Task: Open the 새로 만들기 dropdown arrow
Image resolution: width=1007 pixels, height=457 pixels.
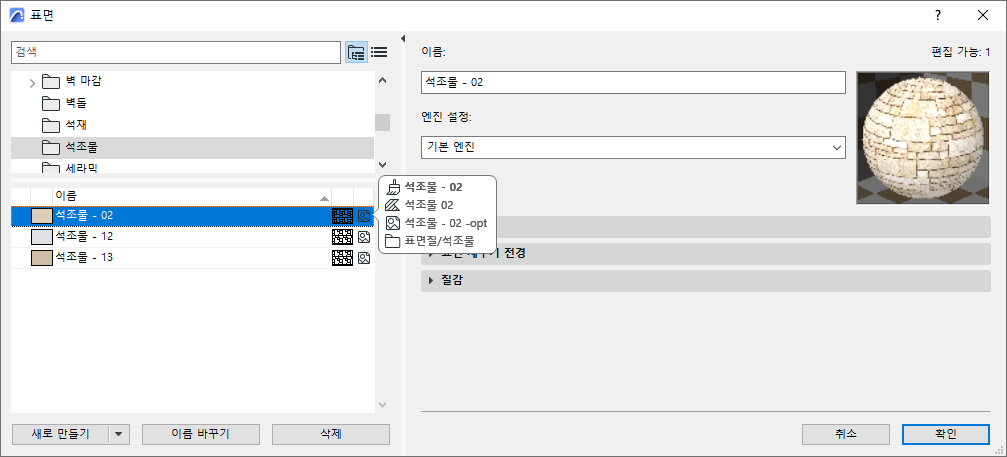Action: click(x=119, y=435)
